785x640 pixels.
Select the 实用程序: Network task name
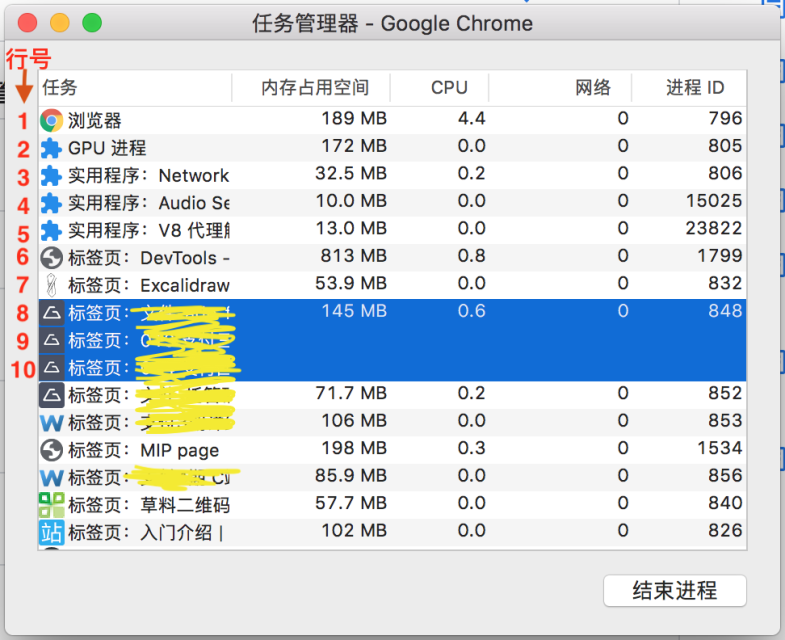pos(149,176)
